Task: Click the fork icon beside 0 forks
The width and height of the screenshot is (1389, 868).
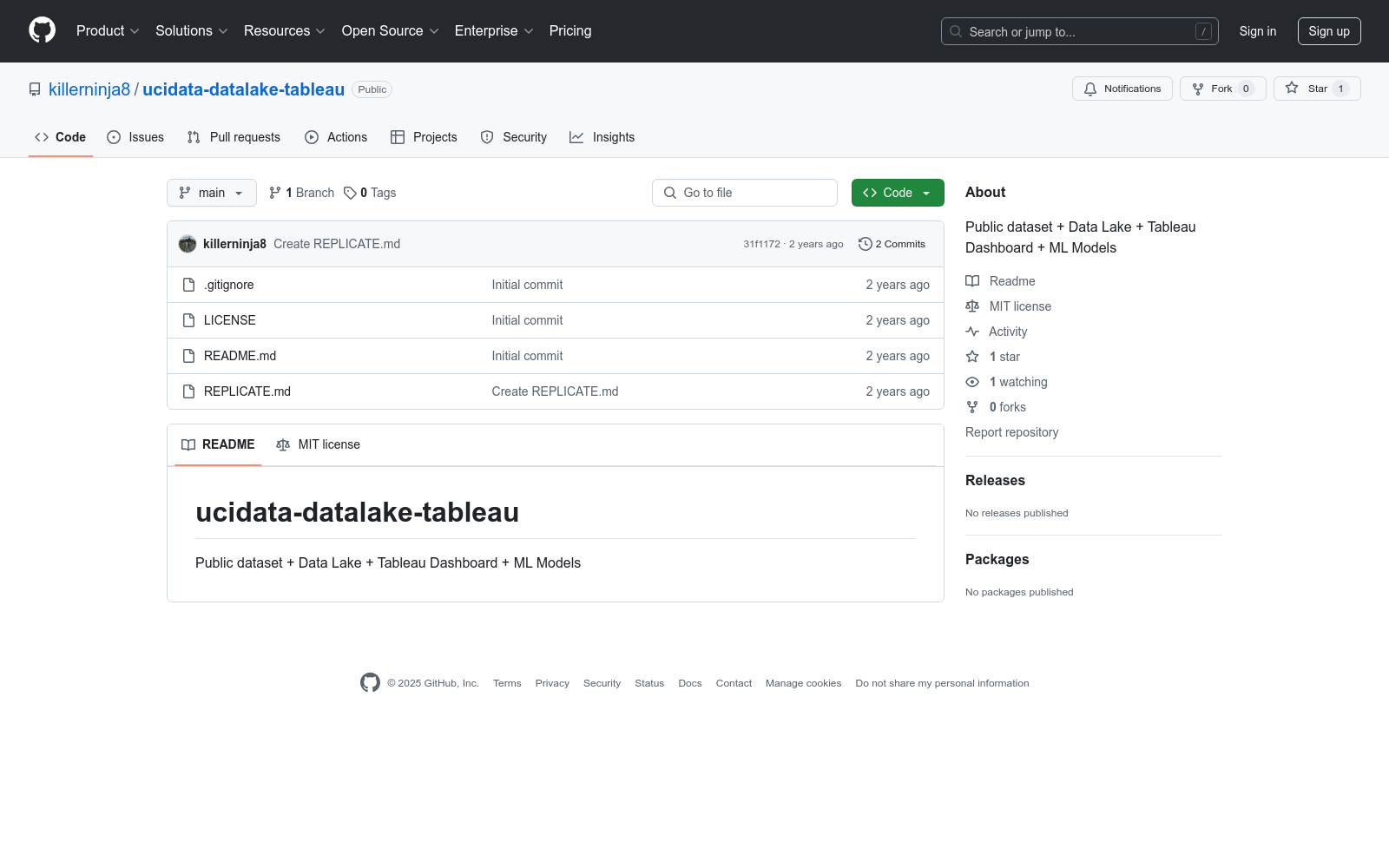Action: (972, 407)
